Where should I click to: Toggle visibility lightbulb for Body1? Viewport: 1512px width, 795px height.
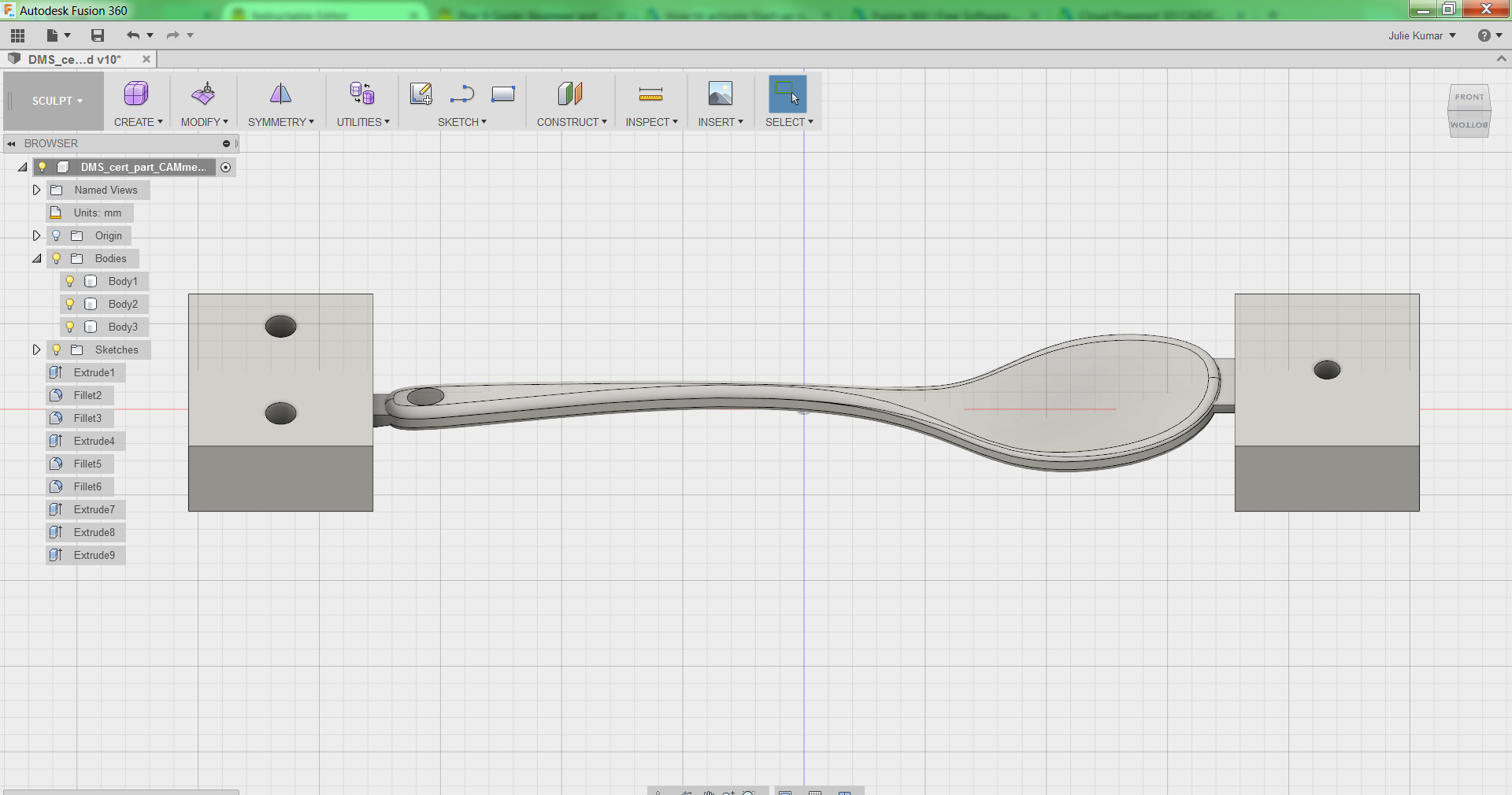point(69,281)
